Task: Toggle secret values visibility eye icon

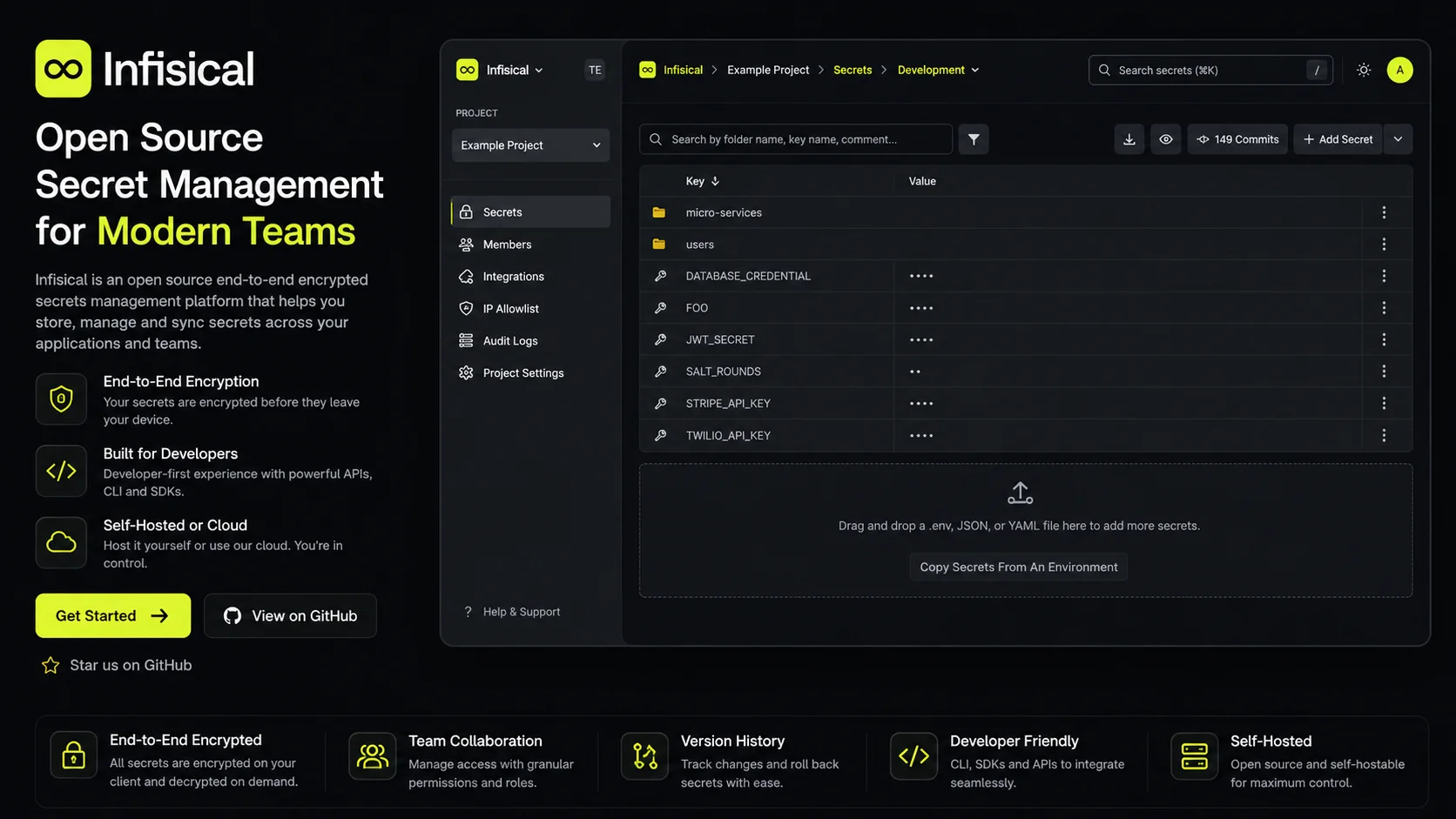Action: [x=1166, y=139]
